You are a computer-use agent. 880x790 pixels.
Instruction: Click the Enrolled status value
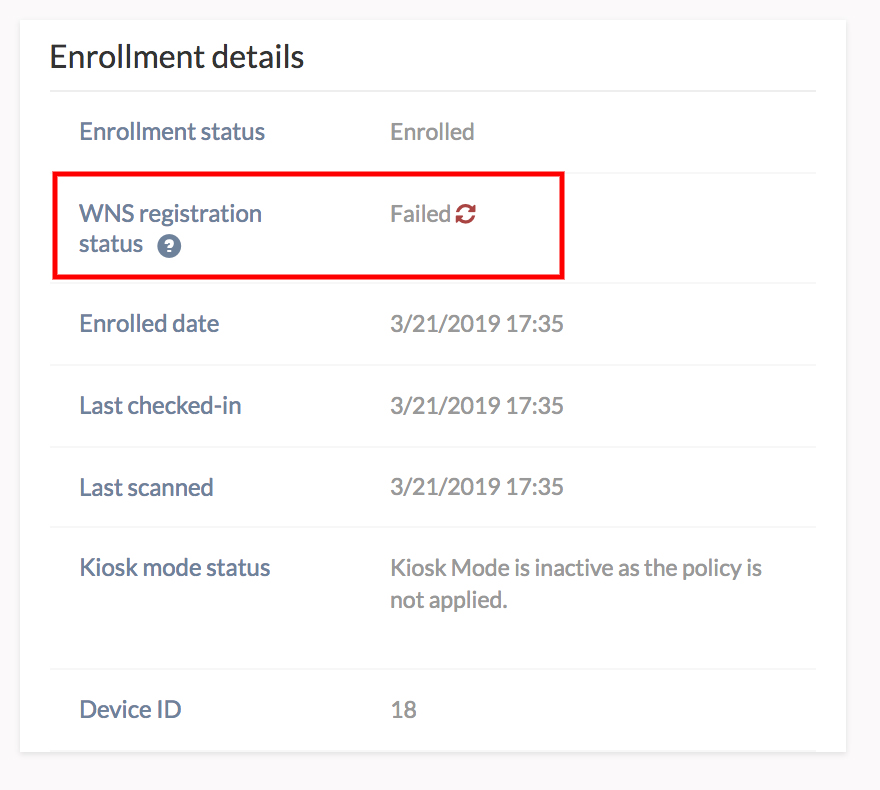tap(432, 132)
